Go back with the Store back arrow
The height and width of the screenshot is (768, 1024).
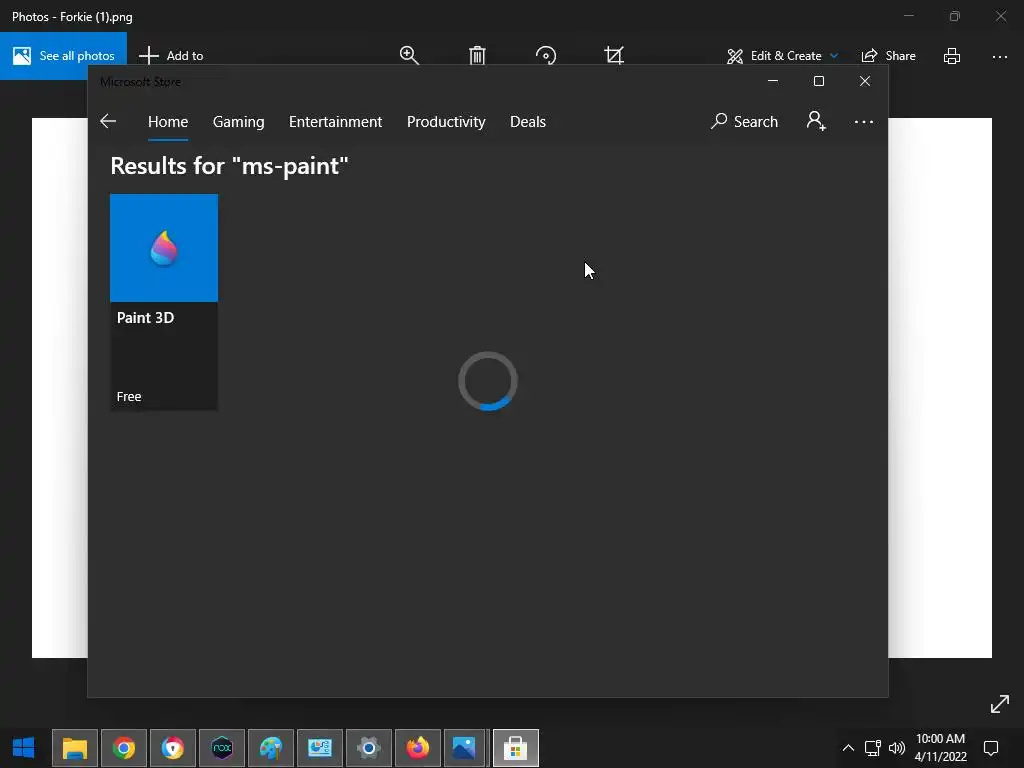click(x=108, y=121)
